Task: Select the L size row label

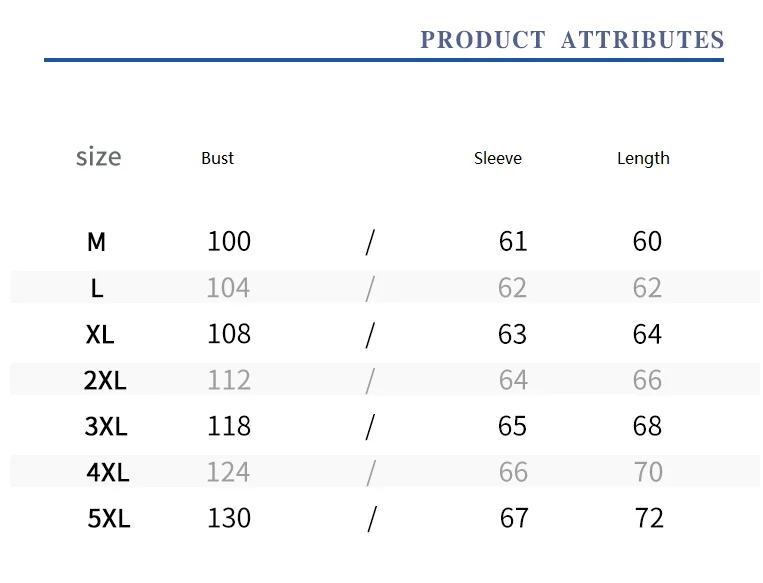Action: click(97, 288)
